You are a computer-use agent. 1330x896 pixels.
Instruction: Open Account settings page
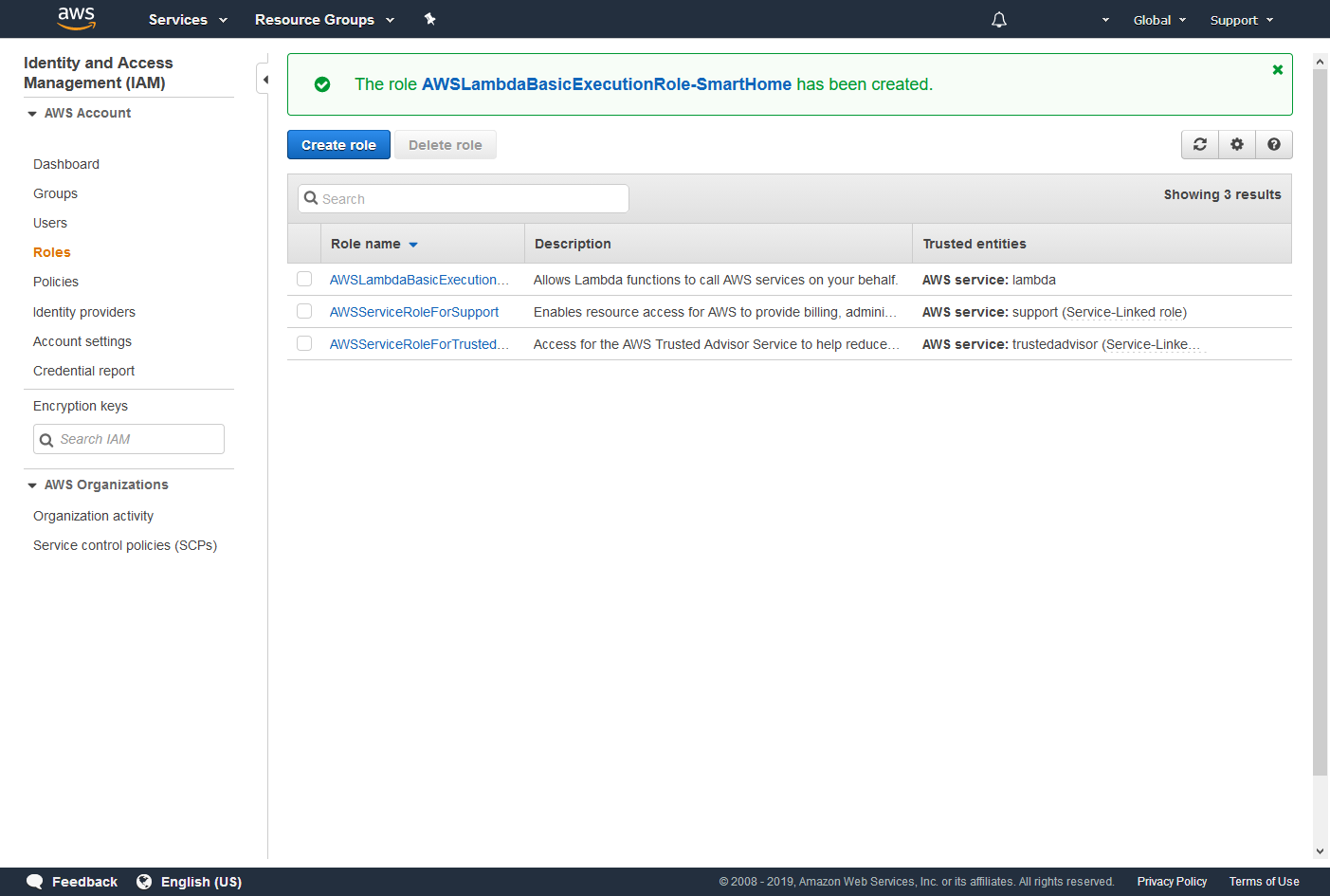(x=82, y=341)
